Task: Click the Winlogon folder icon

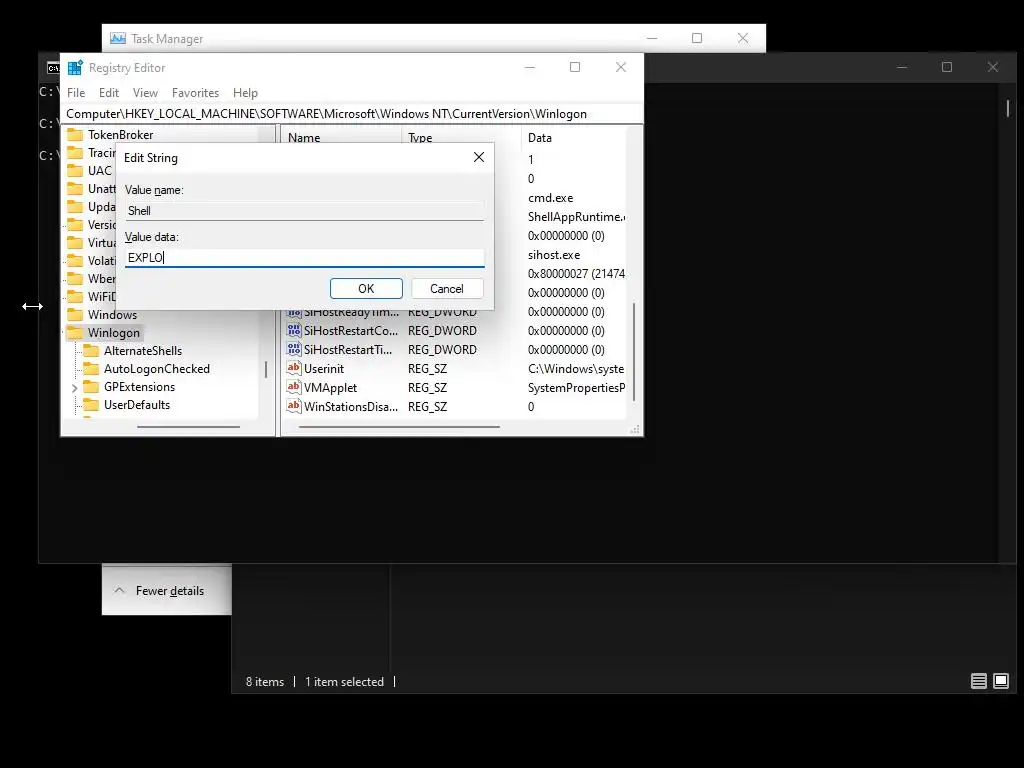Action: 76,332
